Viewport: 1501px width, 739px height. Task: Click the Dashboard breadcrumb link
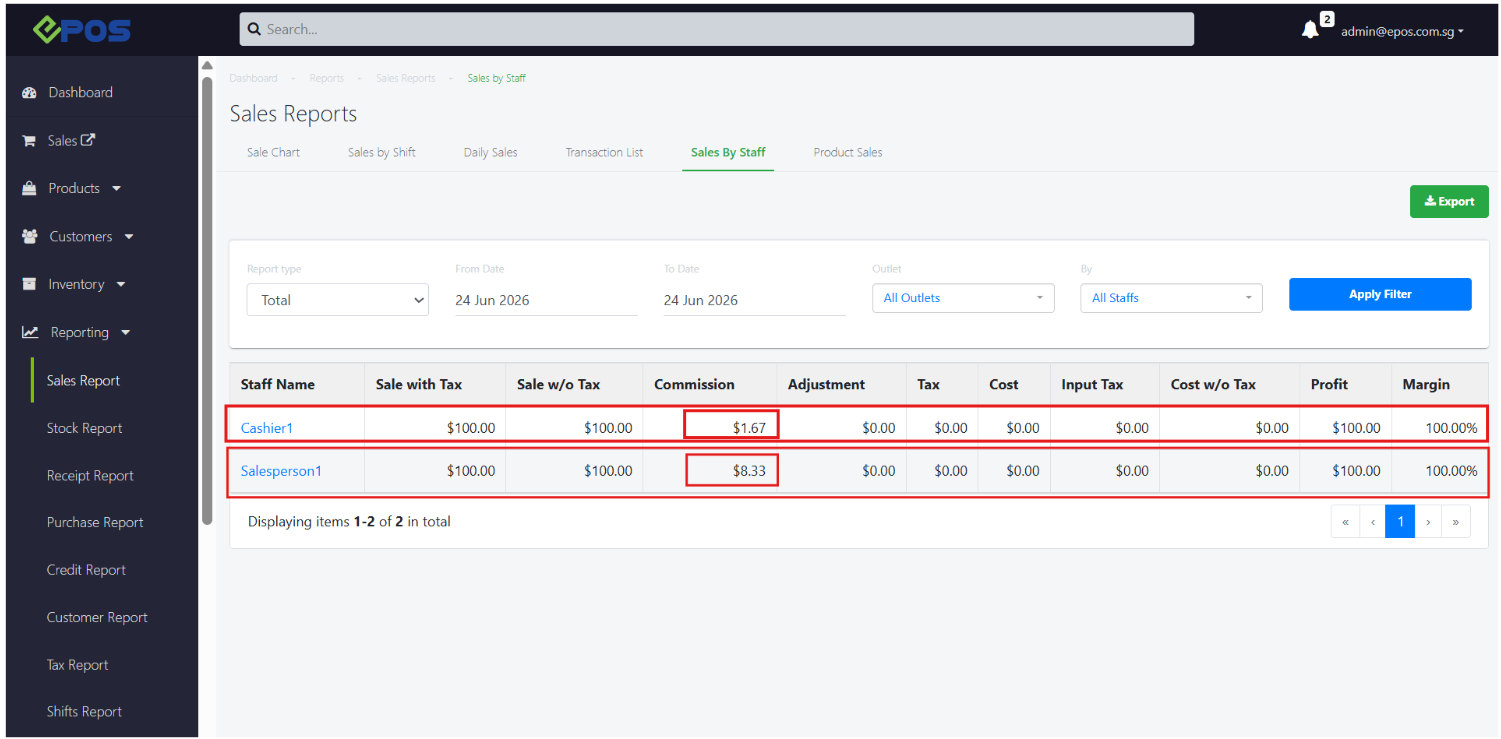click(253, 78)
